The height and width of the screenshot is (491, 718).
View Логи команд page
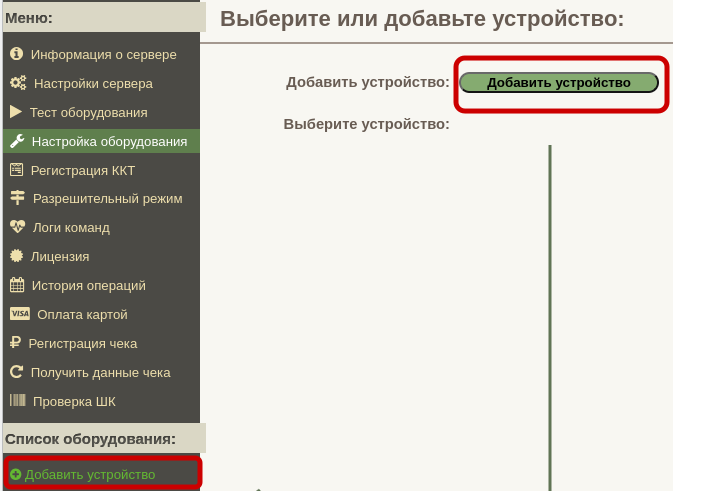pos(71,228)
